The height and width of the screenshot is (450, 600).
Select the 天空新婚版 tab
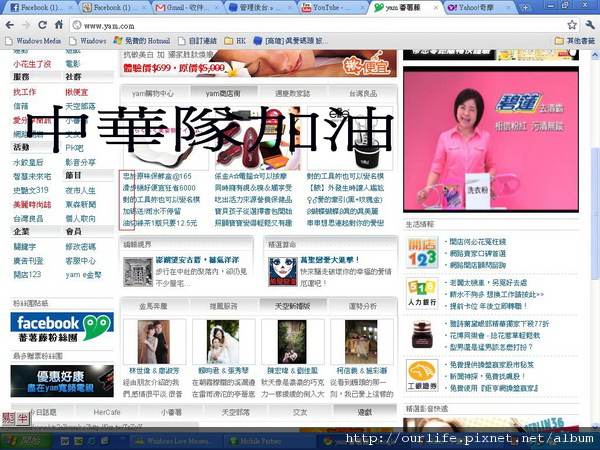pyautogui.click(x=293, y=306)
